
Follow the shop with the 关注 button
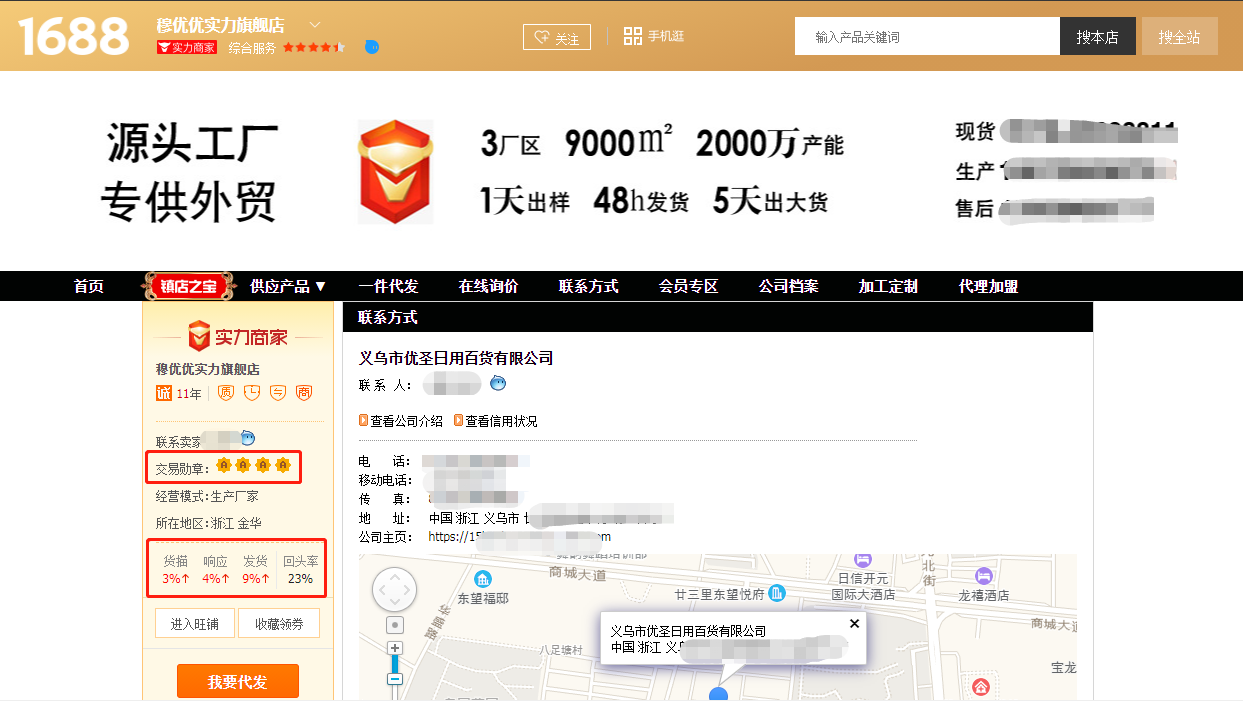click(x=557, y=37)
